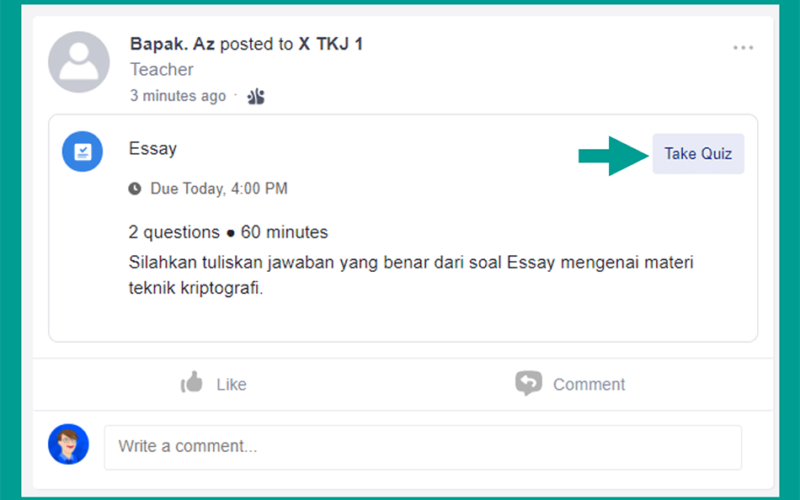This screenshot has width=800, height=500.
Task: Open the three-dot post options menu
Action: 743,47
